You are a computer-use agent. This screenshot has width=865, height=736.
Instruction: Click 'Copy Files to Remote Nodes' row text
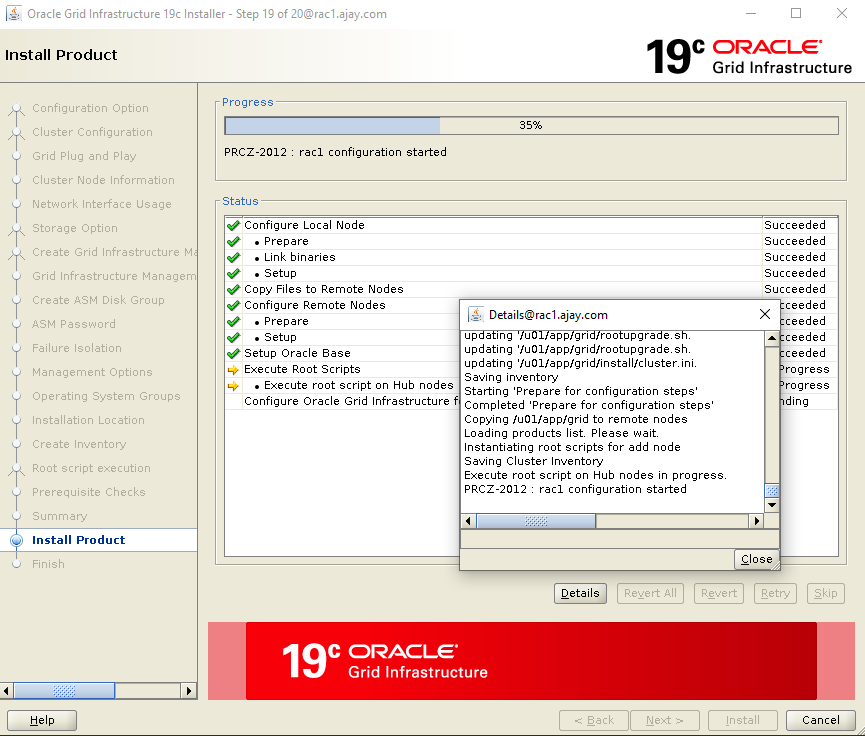pos(324,289)
